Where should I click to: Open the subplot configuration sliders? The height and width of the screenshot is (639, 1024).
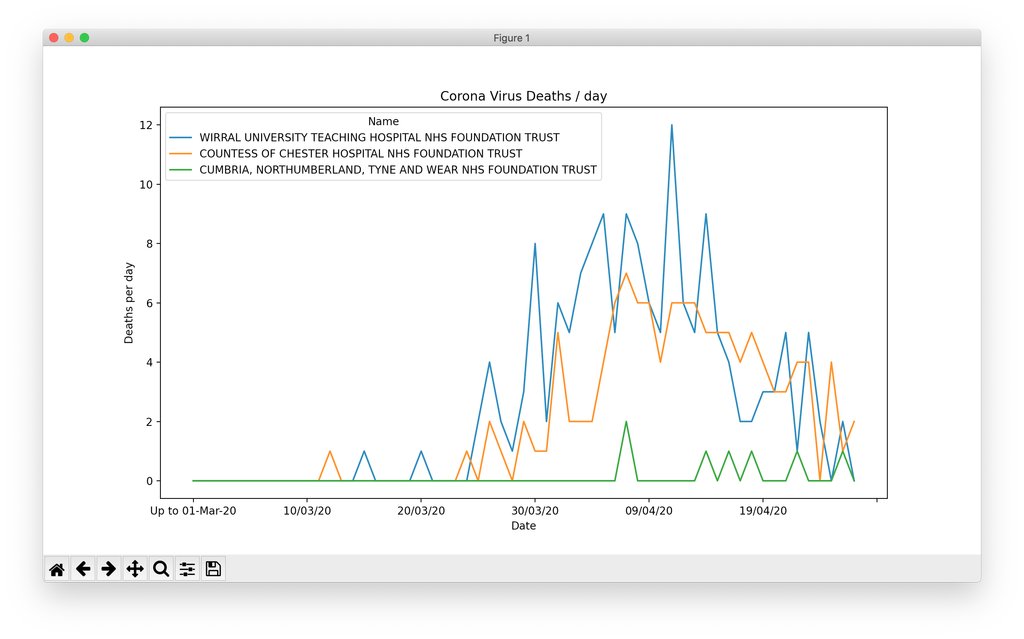click(x=187, y=568)
